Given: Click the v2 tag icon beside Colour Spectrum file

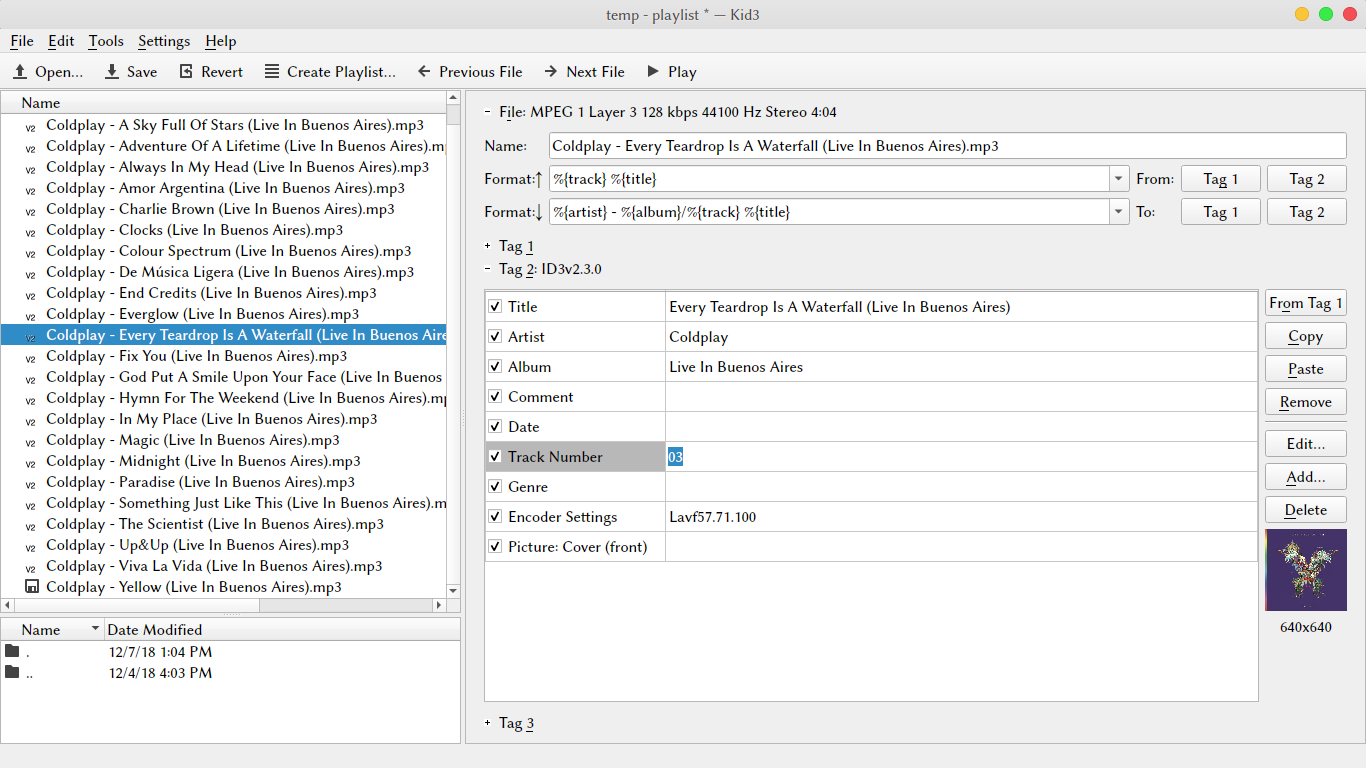Looking at the screenshot, I should click(x=31, y=253).
